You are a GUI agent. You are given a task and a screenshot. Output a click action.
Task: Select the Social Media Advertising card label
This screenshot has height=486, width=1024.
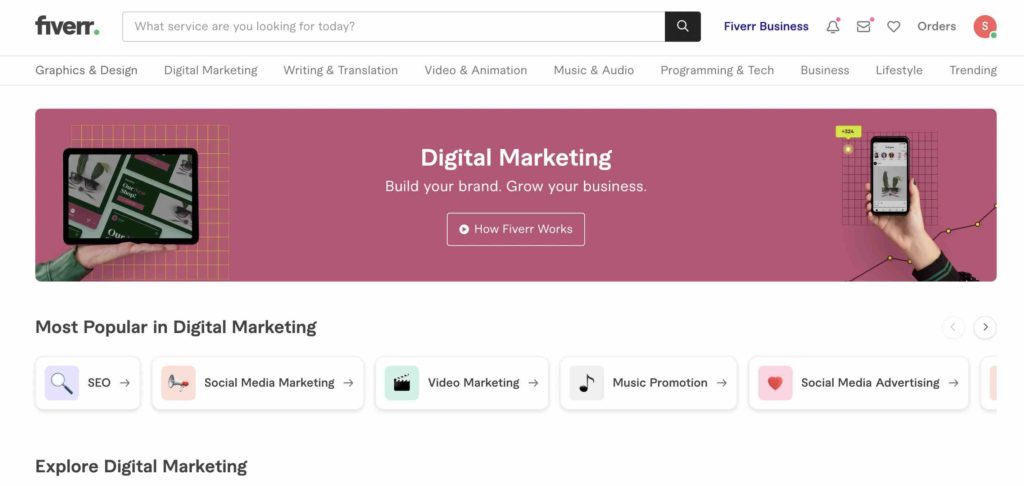[871, 383]
